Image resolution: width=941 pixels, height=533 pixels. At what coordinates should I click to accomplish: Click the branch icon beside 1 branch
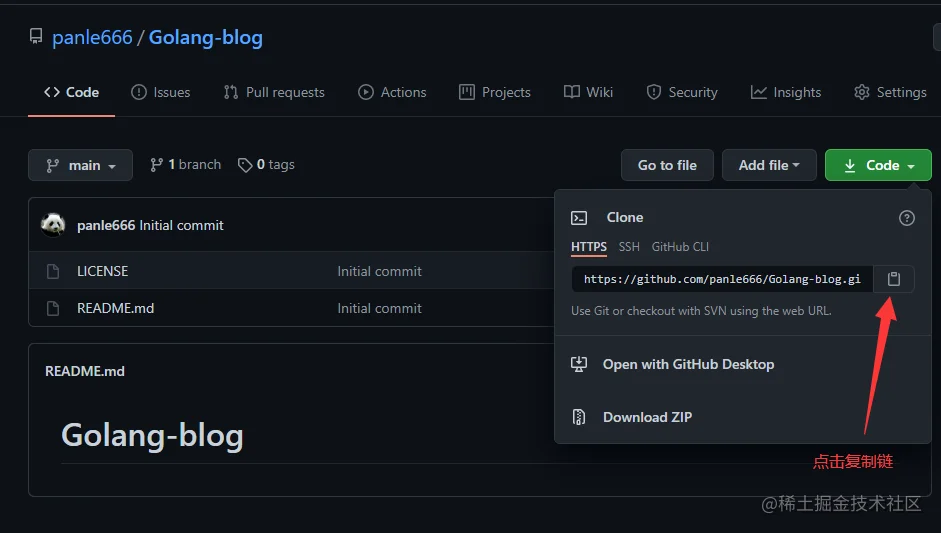(x=157, y=165)
